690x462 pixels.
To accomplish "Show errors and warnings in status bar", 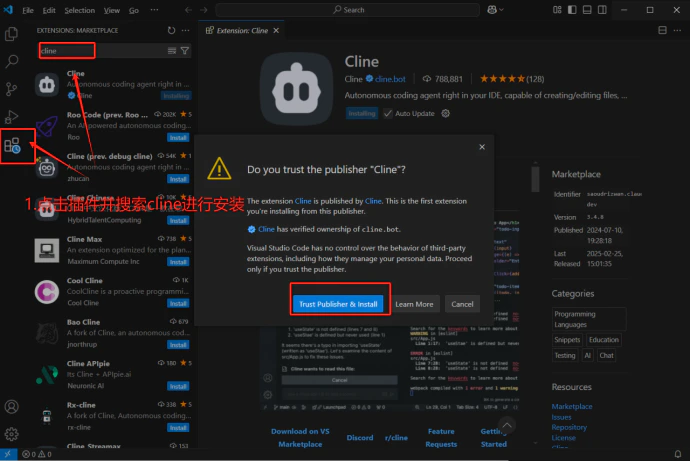I will 37,454.
